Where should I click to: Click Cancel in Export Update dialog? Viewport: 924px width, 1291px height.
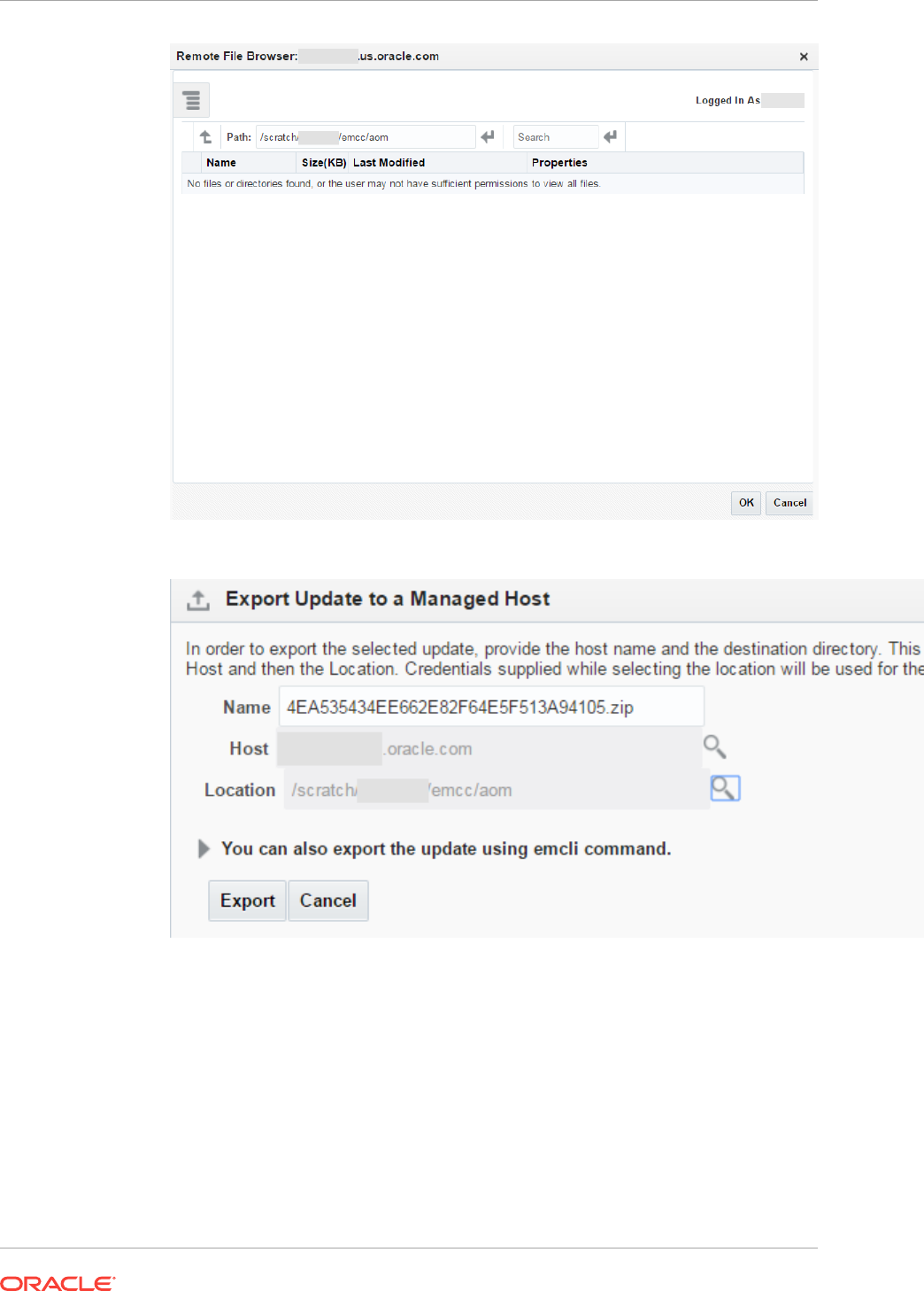[327, 901]
